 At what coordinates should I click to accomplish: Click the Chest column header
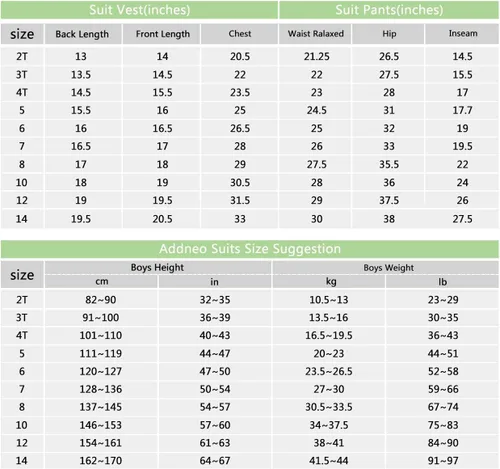[240, 34]
